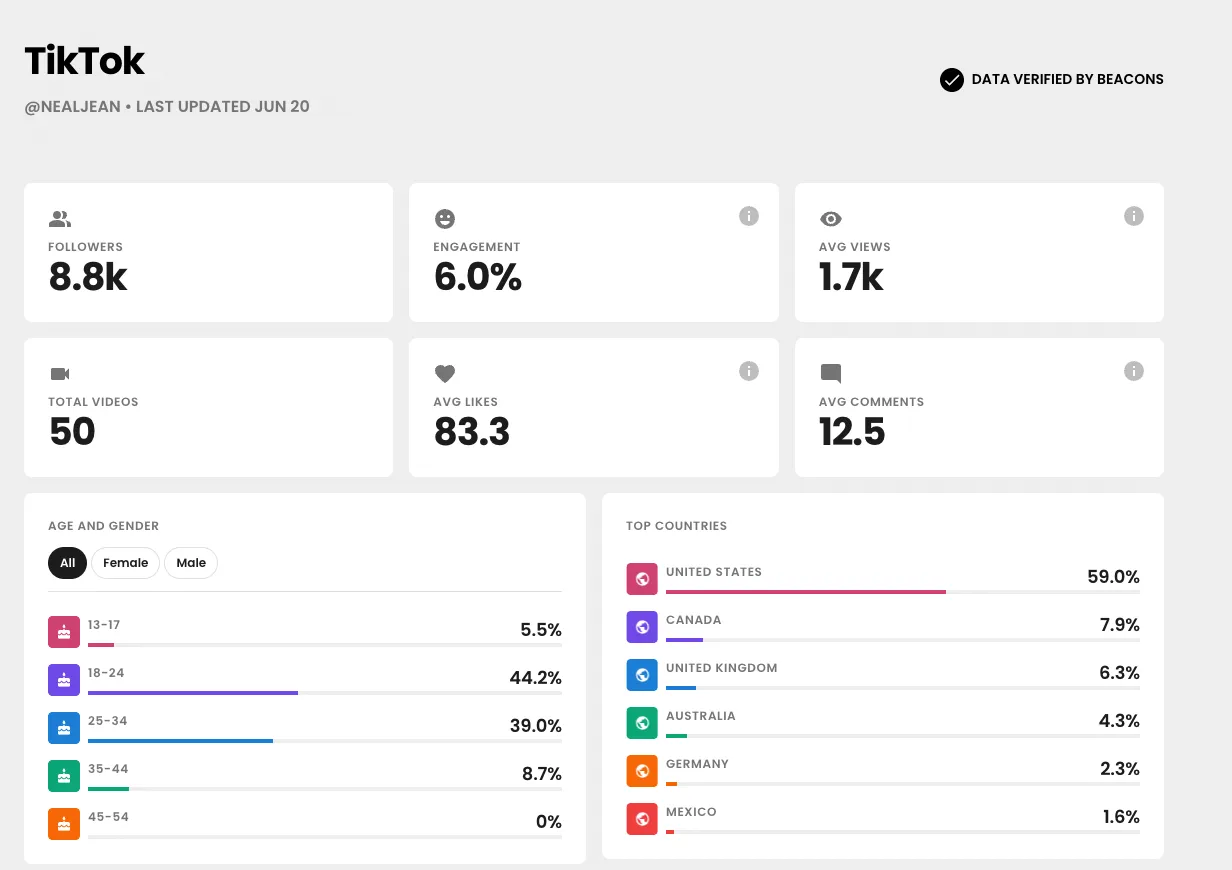Click the 50 total videos value
Viewport: 1232px width, 870px height.
pyautogui.click(x=72, y=432)
